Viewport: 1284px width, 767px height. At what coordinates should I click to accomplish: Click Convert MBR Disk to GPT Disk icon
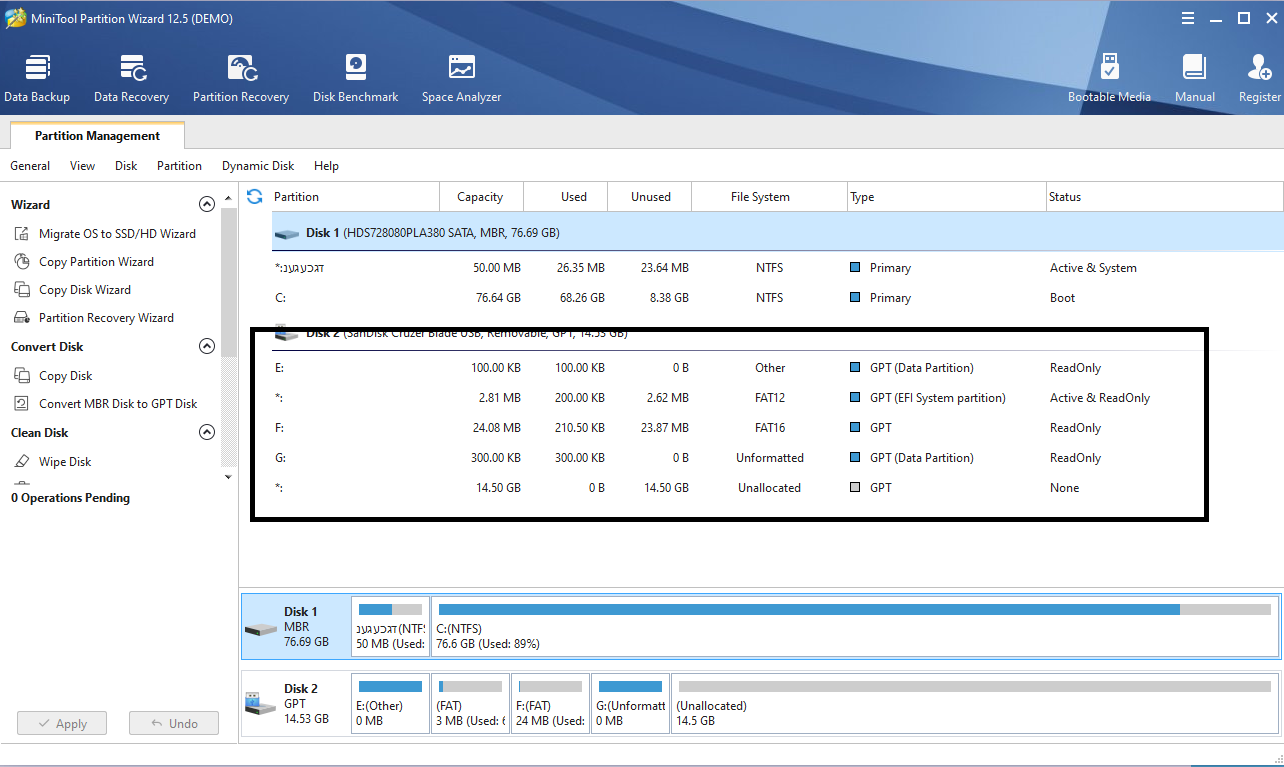[21, 404]
